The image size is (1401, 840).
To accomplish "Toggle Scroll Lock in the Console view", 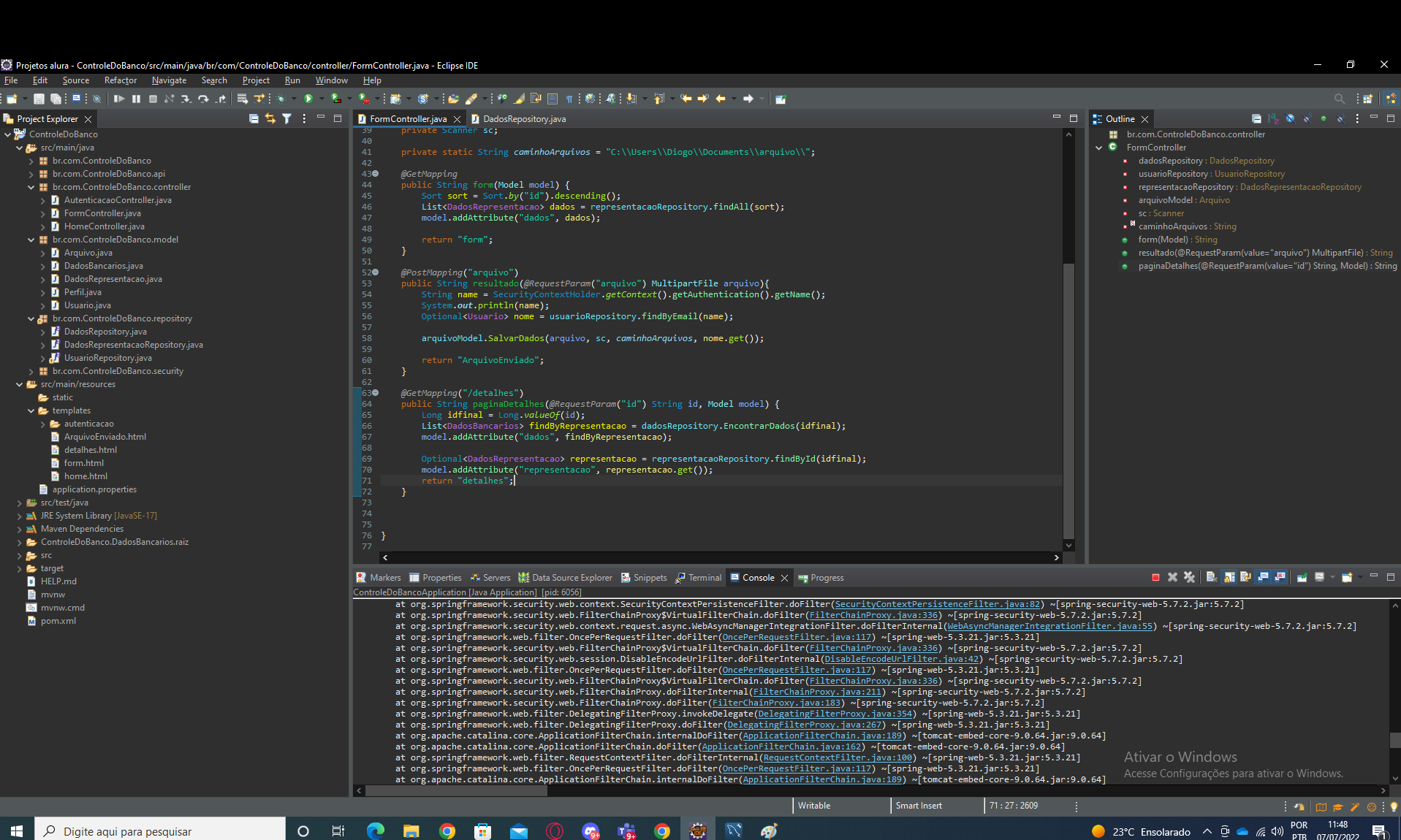I will click(x=1228, y=577).
